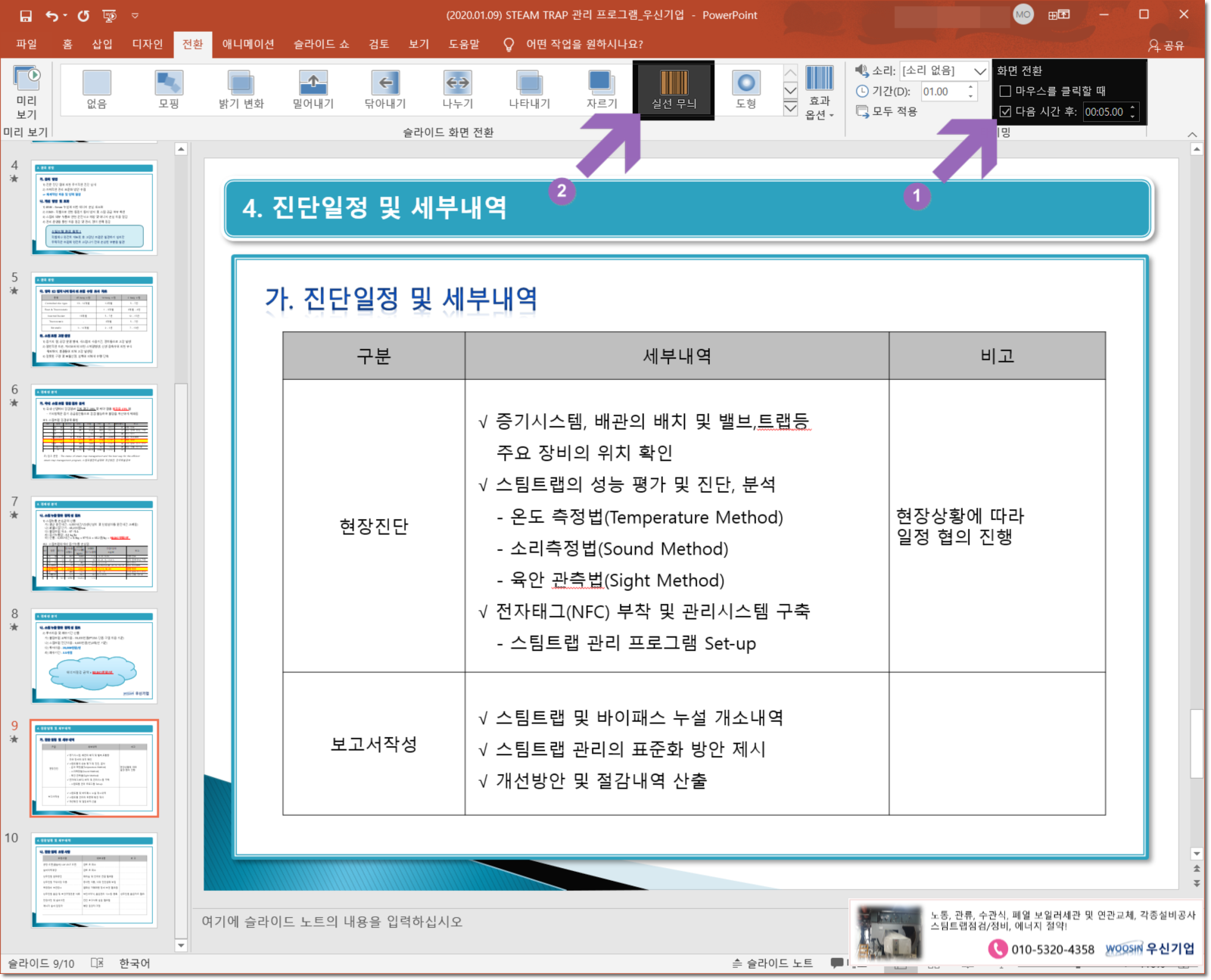Open the quick access toolbar customize dropdown

coord(135,15)
